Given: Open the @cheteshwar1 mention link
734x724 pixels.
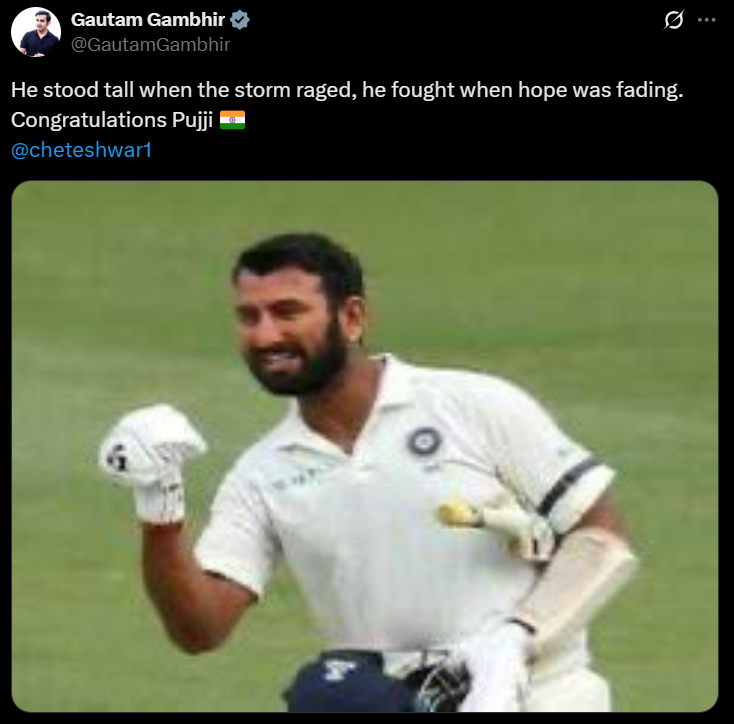Looking at the screenshot, I should coord(81,150).
